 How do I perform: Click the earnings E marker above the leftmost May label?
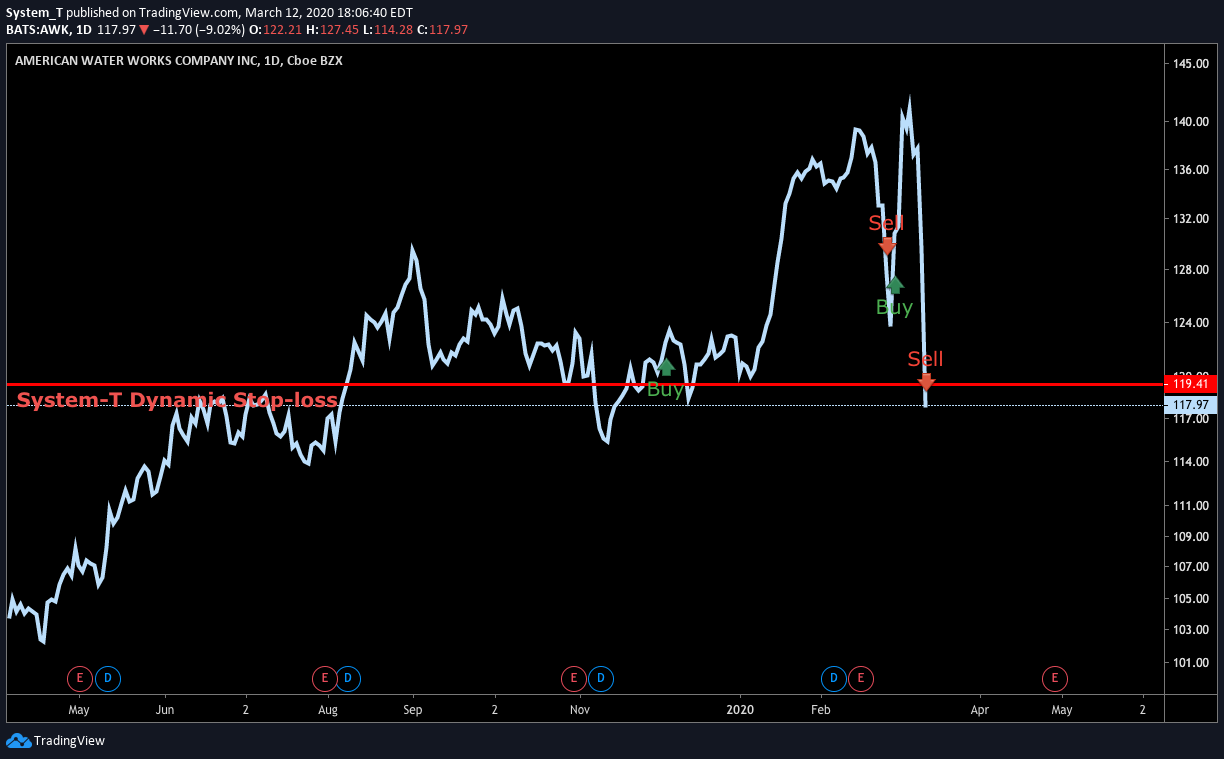[79, 679]
